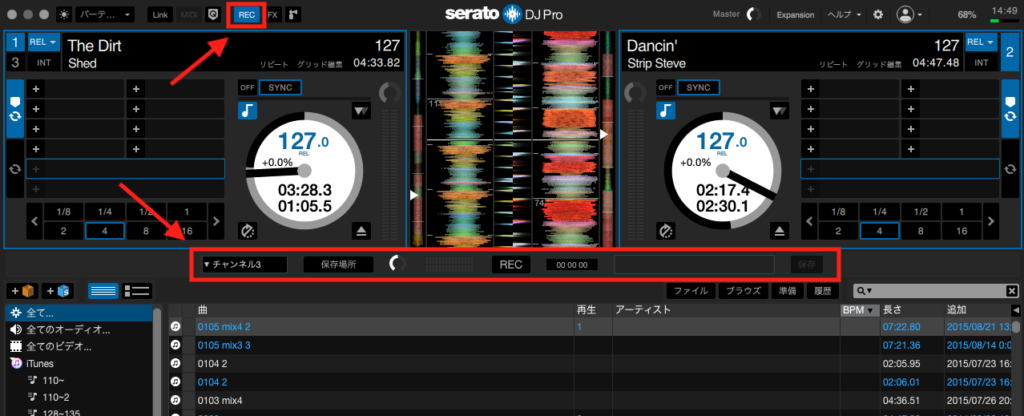
Task: Open REL mode dropdown on right deck
Action: 981,42
